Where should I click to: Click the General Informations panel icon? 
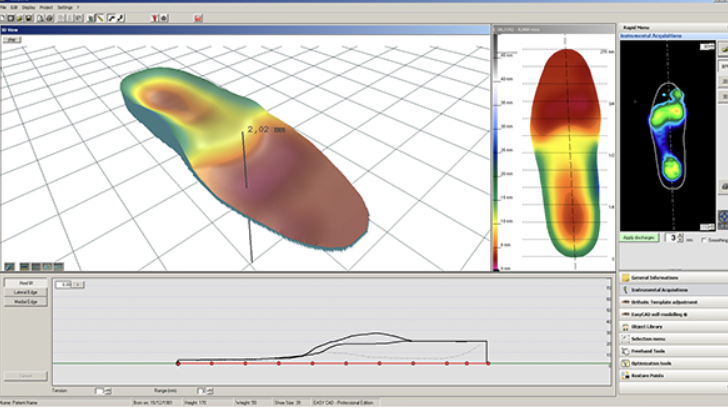click(626, 277)
